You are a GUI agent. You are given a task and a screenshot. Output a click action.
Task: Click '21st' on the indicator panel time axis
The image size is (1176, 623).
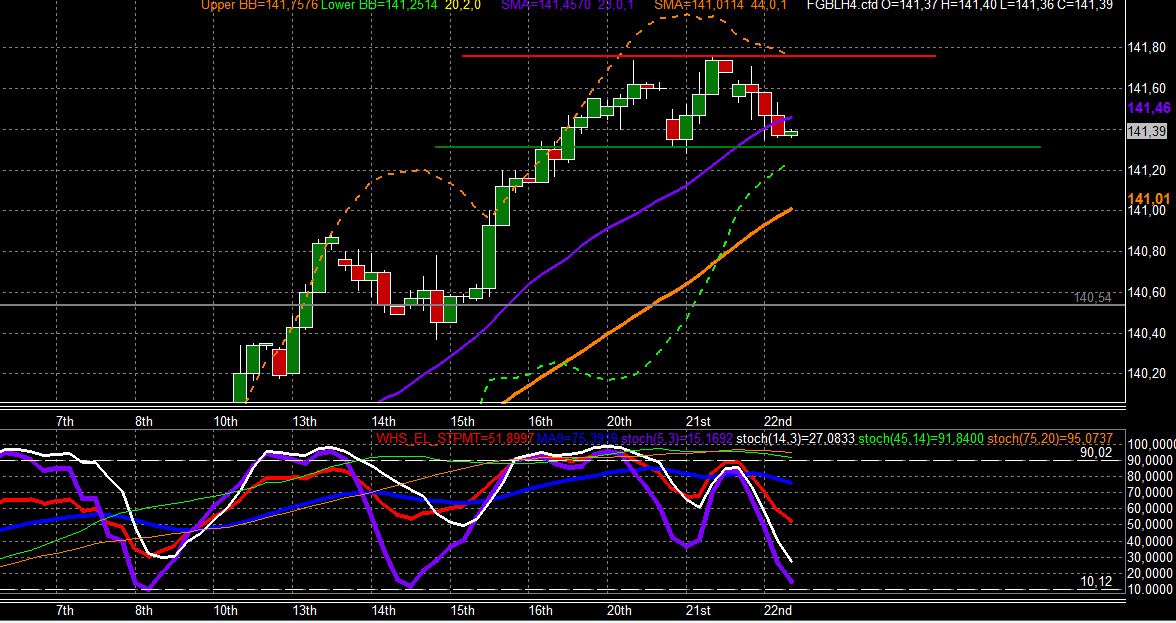coord(698,610)
